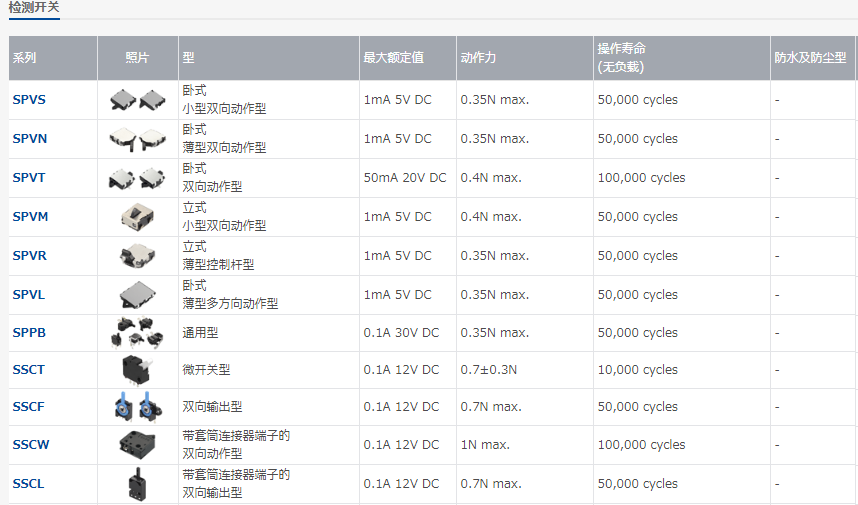Open the SPPB general-purpose switch image

coord(137,332)
